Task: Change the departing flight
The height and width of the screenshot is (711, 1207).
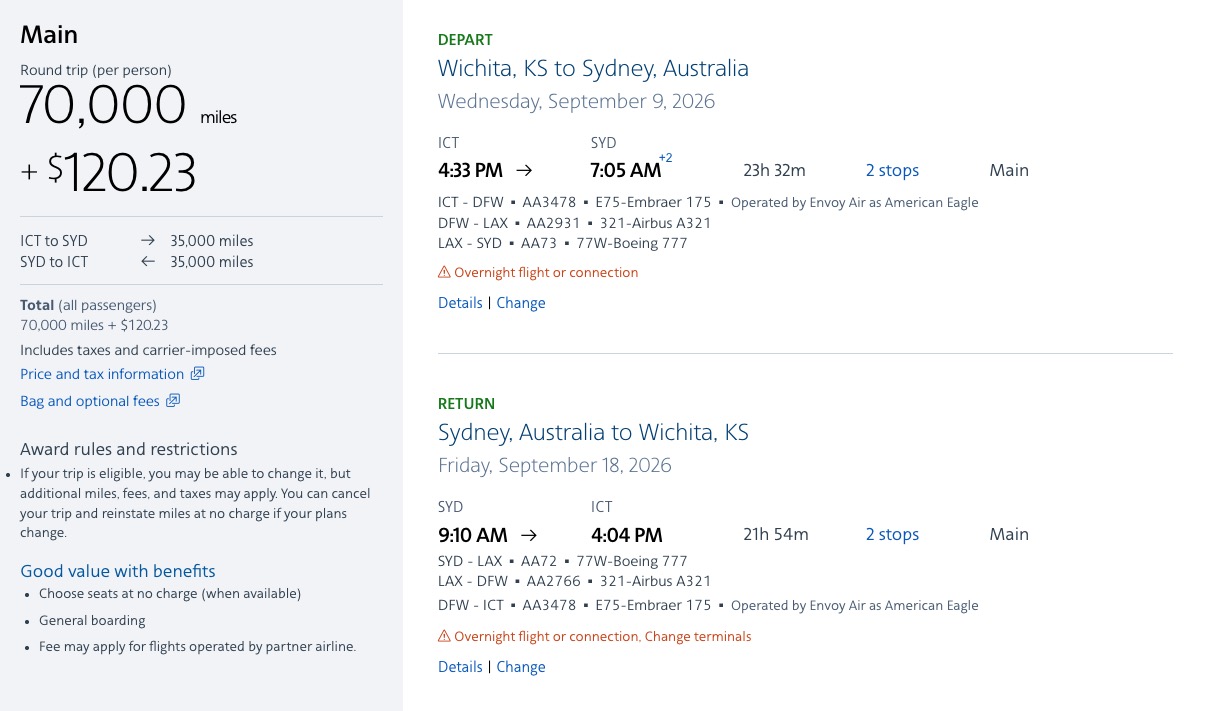Action: pos(521,302)
